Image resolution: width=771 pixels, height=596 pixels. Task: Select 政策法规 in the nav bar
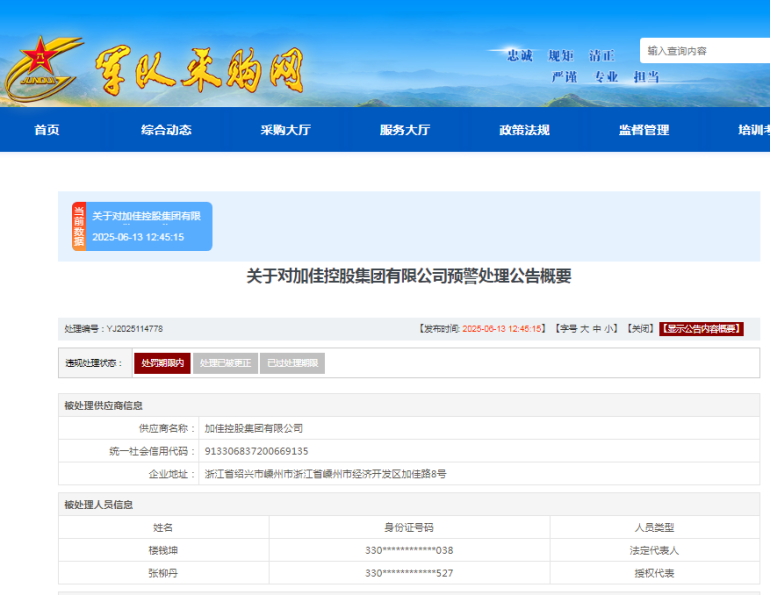click(525, 130)
